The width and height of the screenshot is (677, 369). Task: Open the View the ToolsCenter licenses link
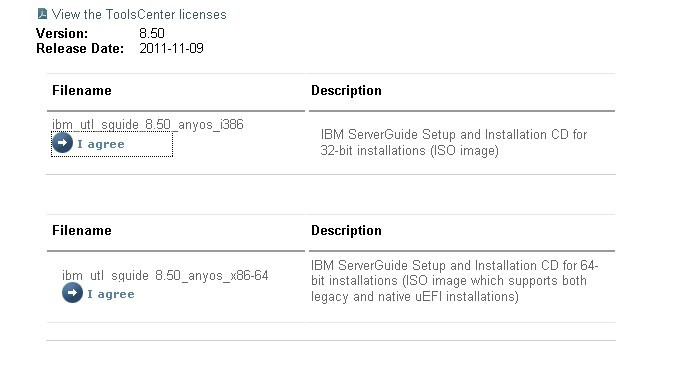pyautogui.click(x=139, y=14)
